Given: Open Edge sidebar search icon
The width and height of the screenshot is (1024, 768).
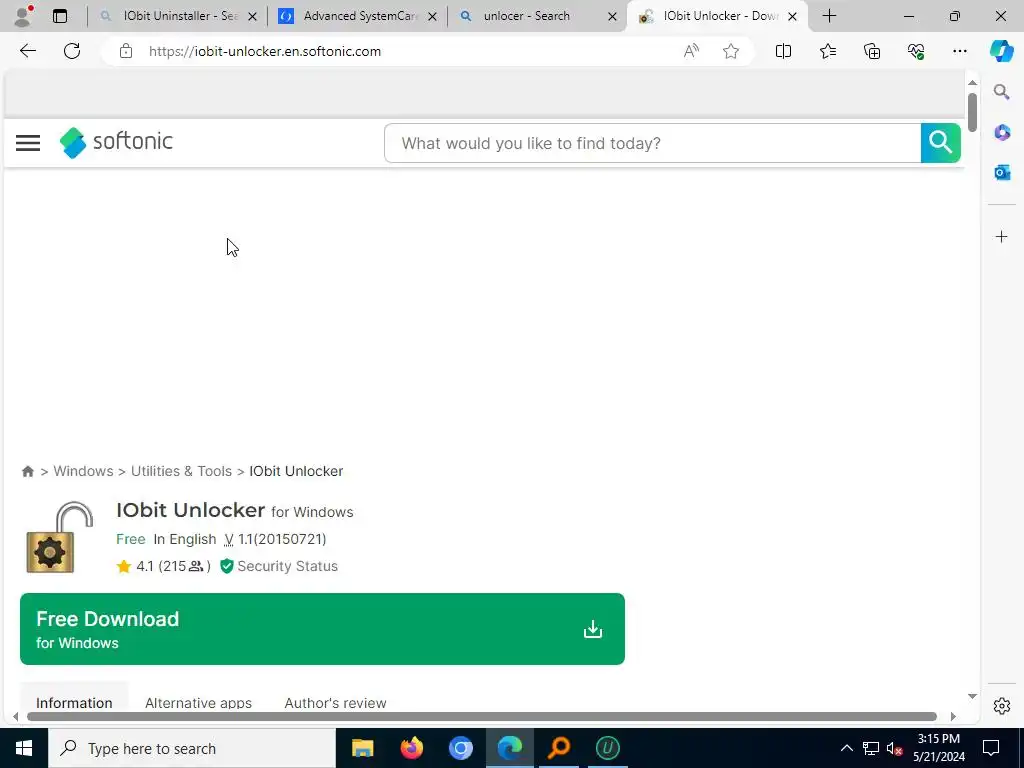Looking at the screenshot, I should [x=1002, y=92].
